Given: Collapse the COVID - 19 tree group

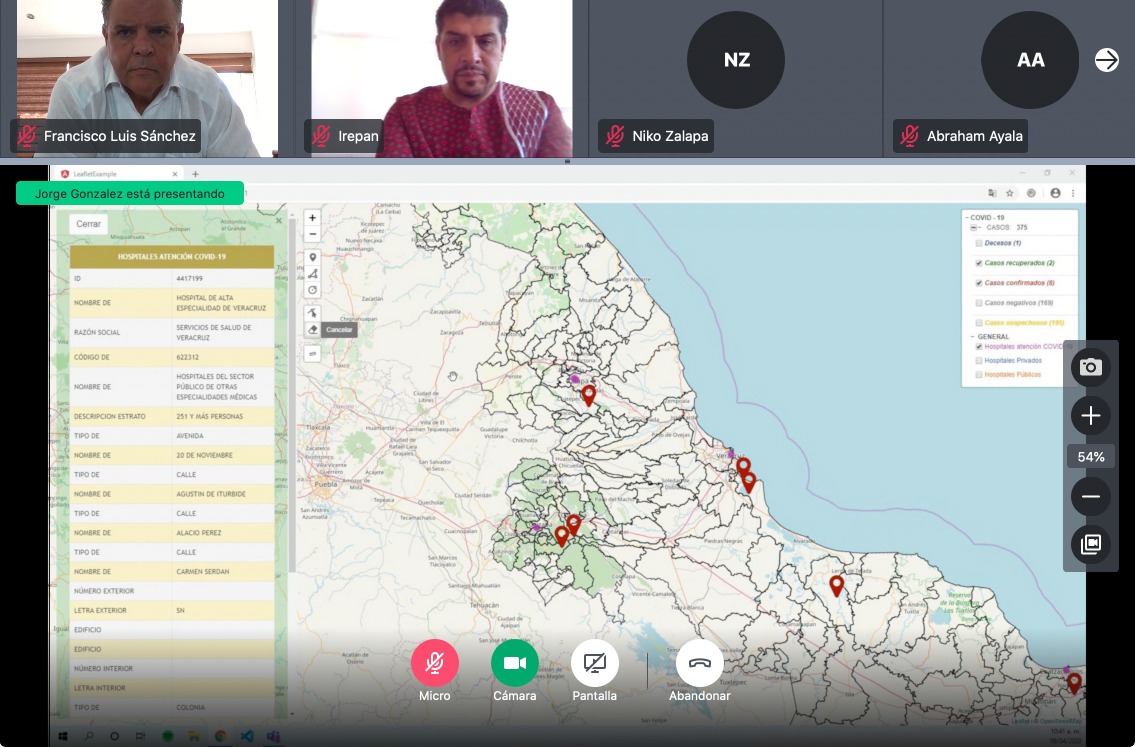Looking at the screenshot, I should point(966,217).
